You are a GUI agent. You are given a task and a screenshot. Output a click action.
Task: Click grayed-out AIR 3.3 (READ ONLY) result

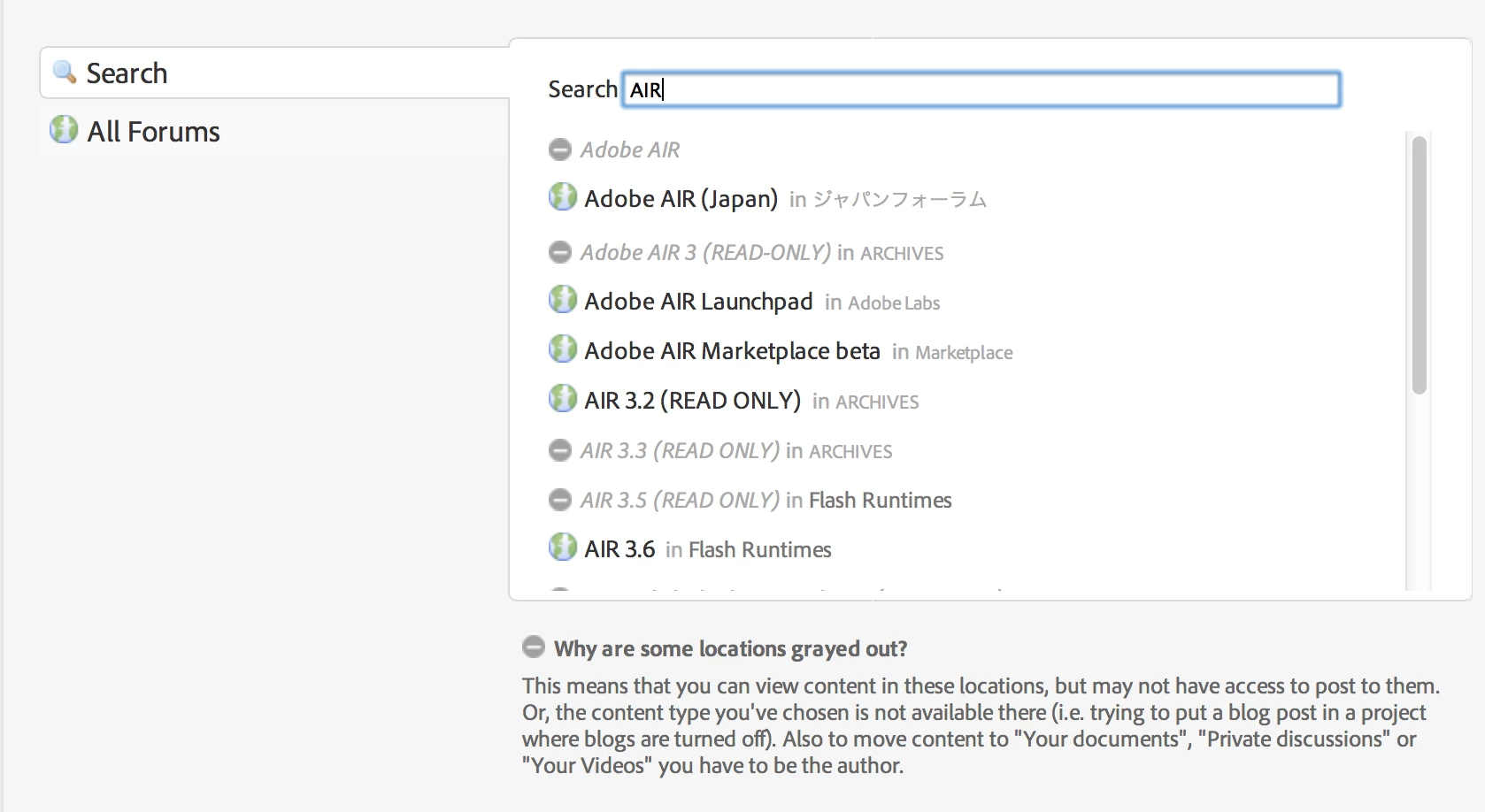(x=680, y=450)
